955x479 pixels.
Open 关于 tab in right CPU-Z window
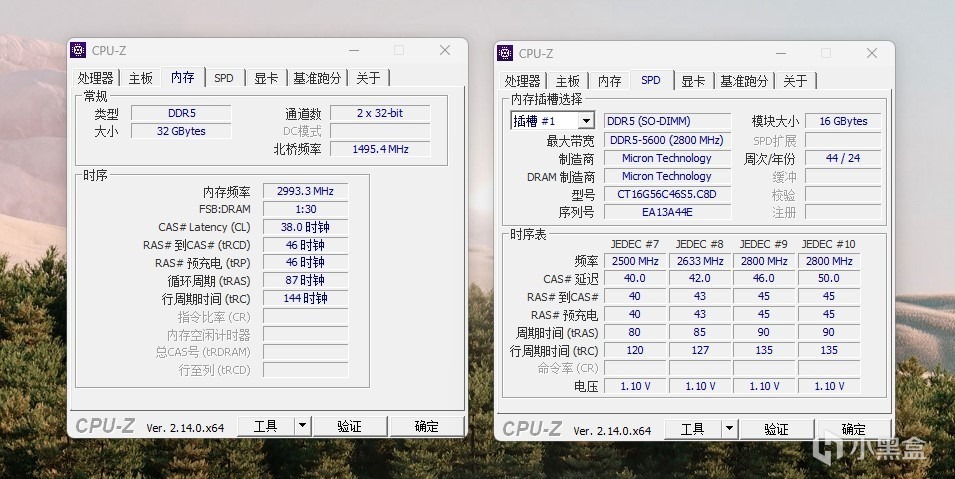795,81
